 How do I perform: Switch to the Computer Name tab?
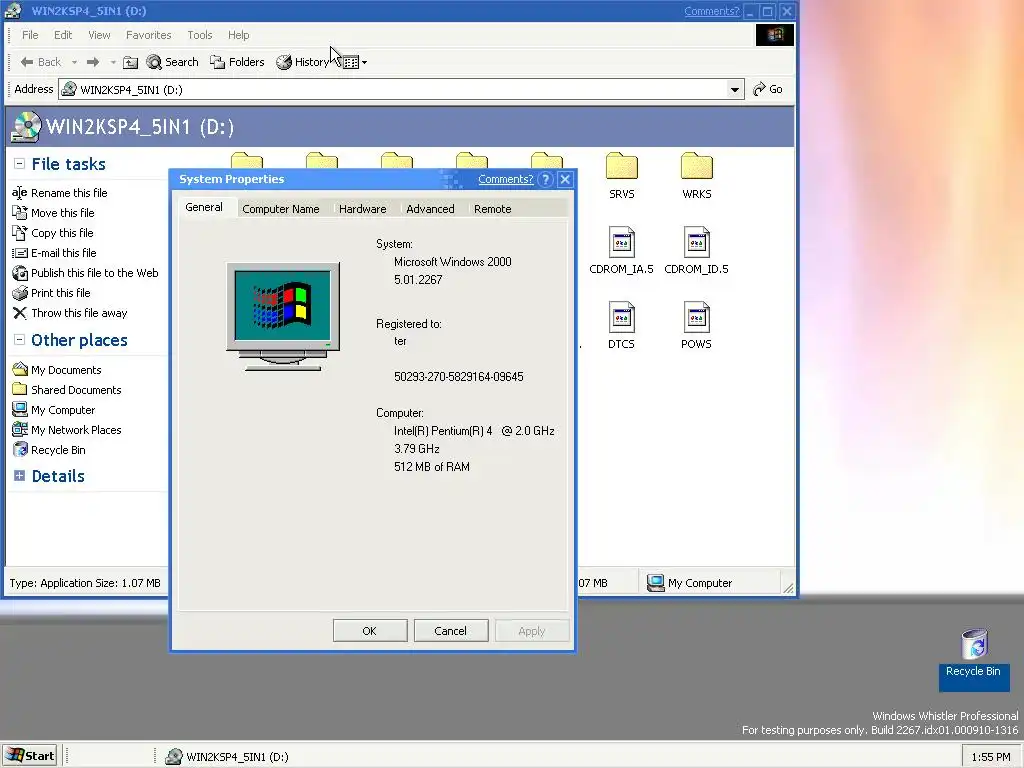(x=281, y=209)
